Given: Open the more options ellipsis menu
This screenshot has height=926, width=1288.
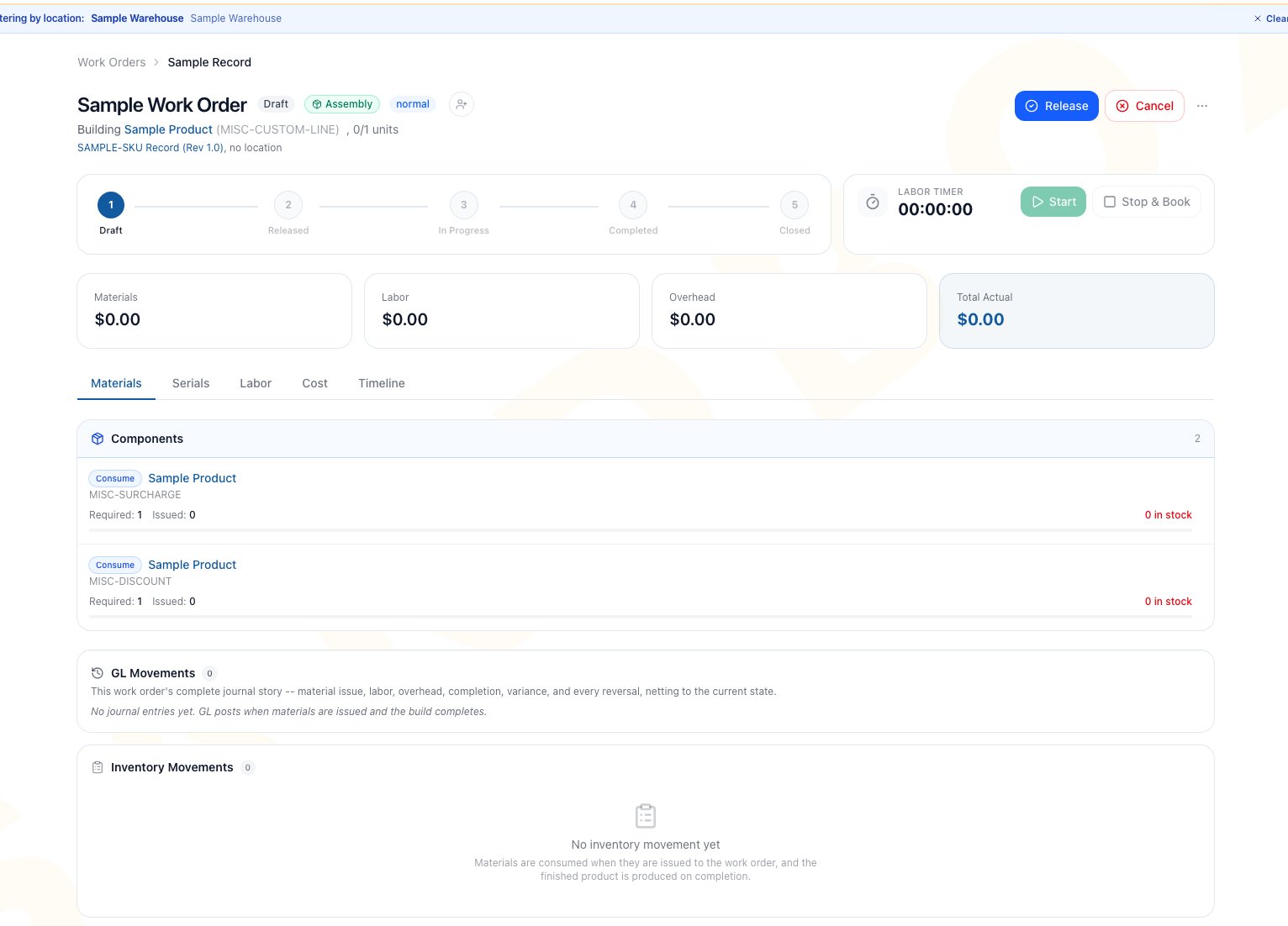Looking at the screenshot, I should (1202, 106).
